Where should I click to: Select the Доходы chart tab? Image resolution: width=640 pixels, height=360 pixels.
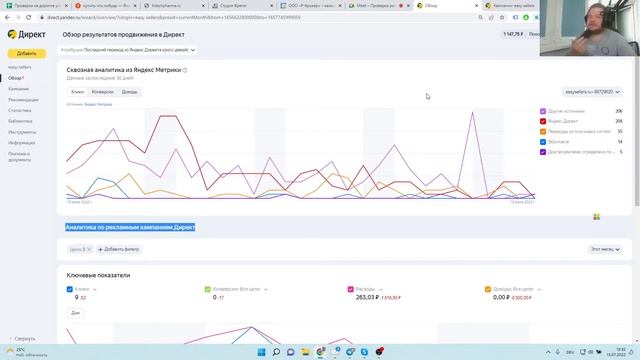129,92
